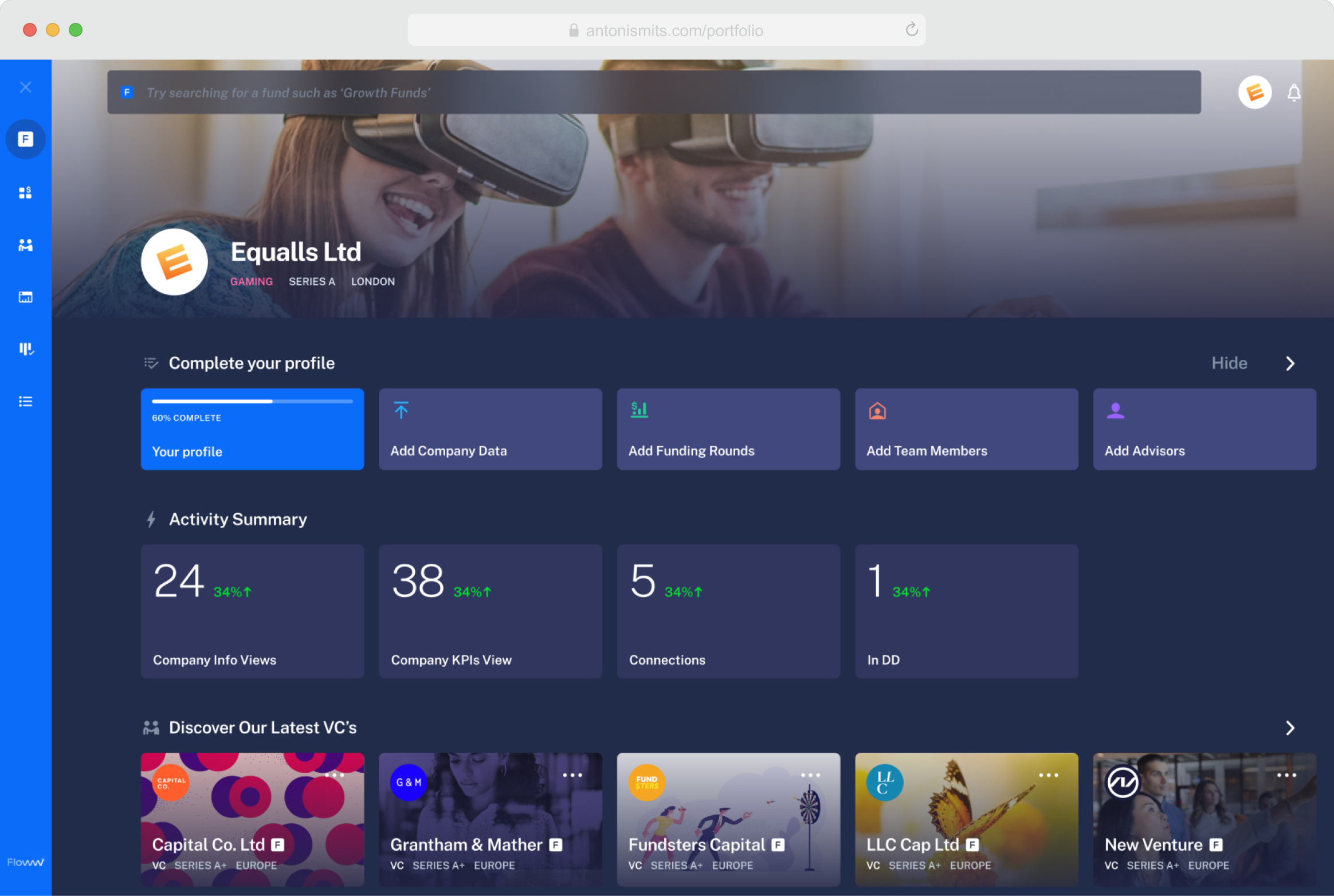Open the Funds section from the sidebar
The image size is (1334, 896).
(x=25, y=192)
